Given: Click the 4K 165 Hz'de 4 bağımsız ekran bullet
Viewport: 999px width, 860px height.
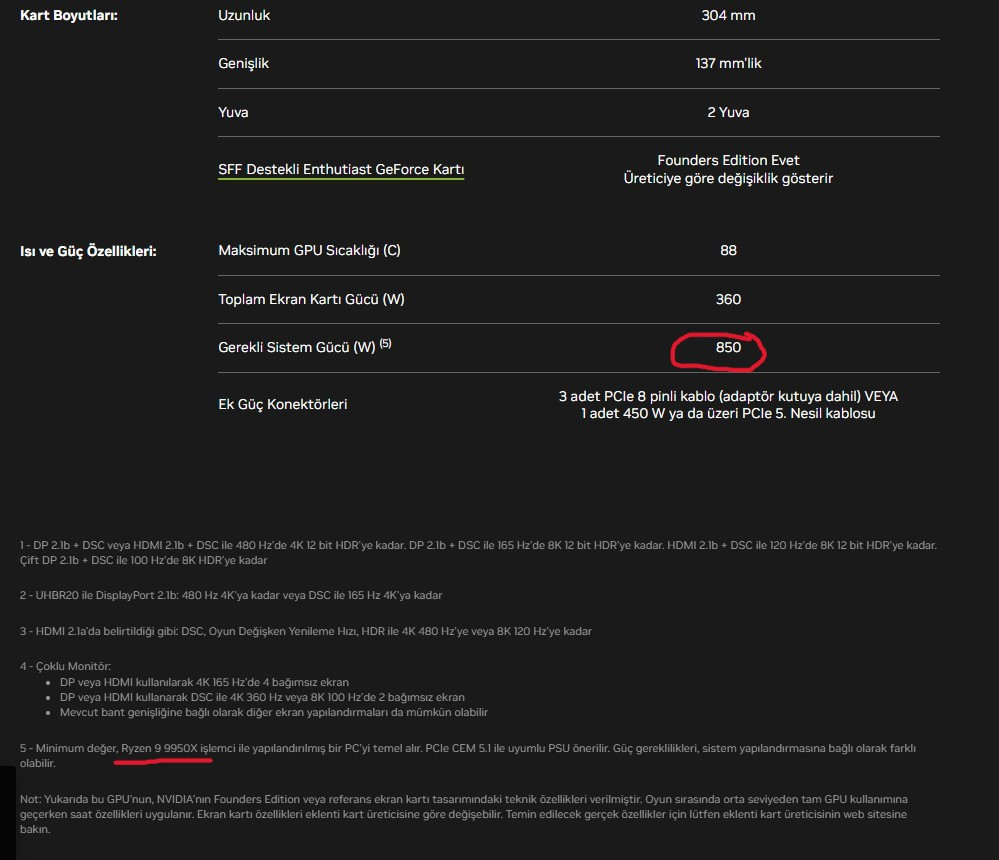Looking at the screenshot, I should 205,682.
